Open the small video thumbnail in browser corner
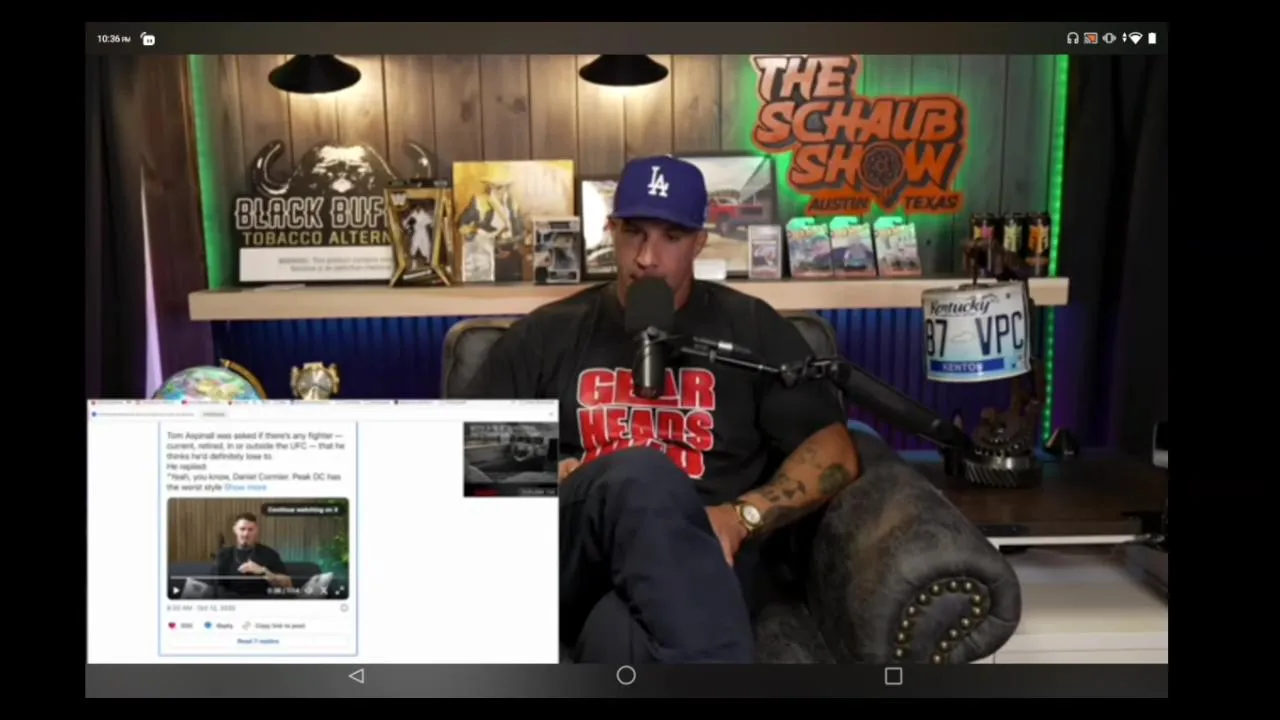The height and width of the screenshot is (720, 1280). [x=510, y=459]
